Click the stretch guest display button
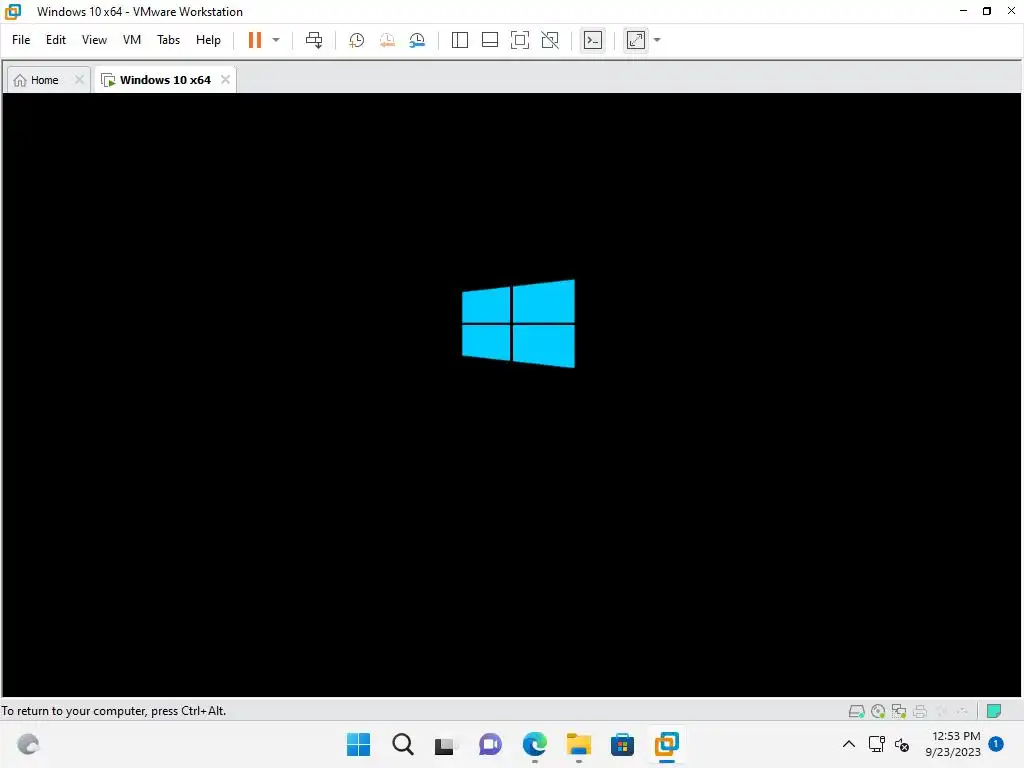 (635, 40)
